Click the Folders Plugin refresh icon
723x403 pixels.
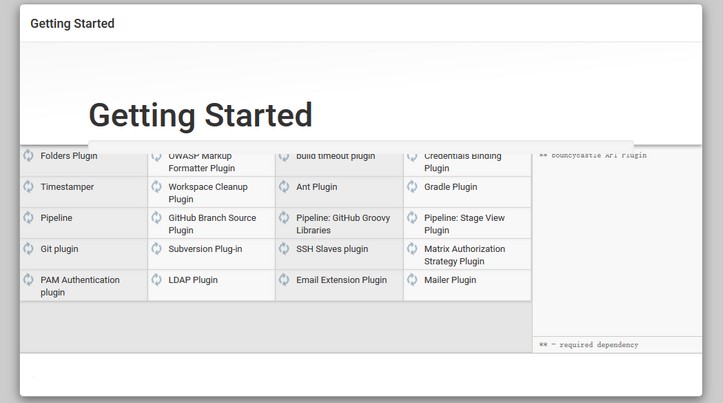coord(29,155)
